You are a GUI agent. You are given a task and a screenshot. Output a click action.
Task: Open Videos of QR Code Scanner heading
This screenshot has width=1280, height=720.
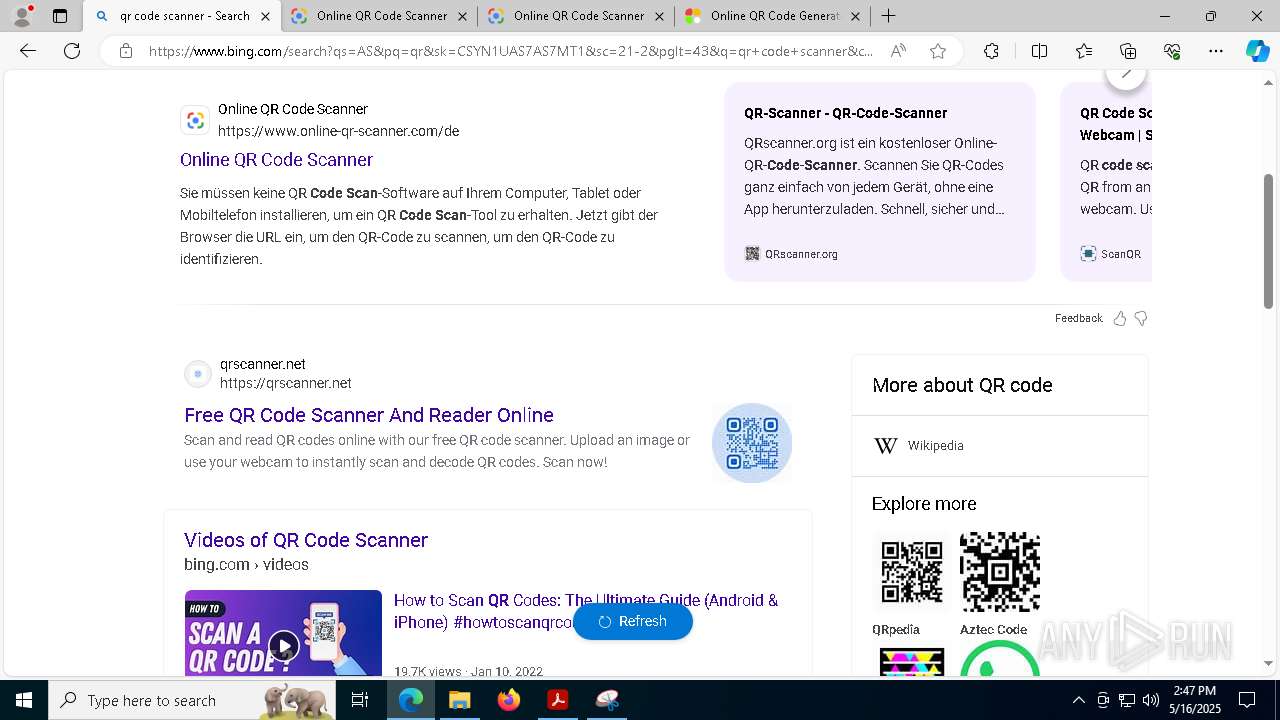(305, 540)
